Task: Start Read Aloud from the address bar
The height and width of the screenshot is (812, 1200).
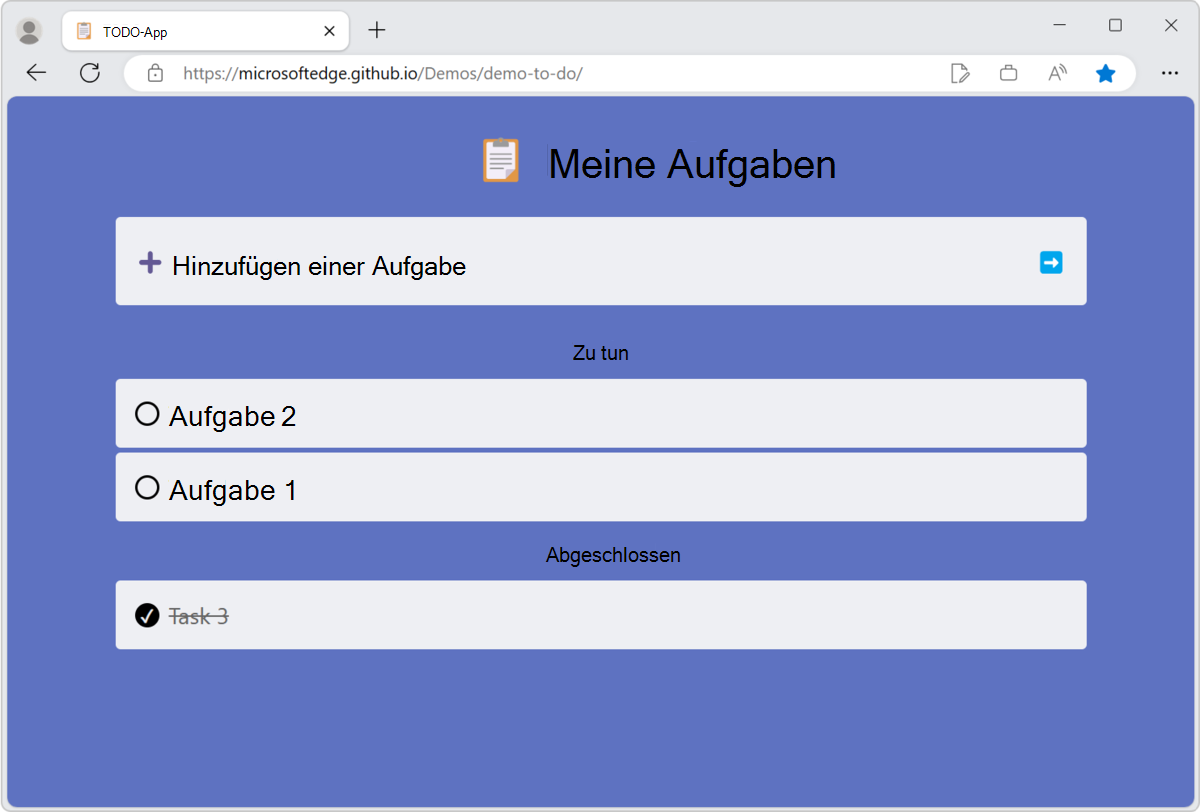Action: click(x=1057, y=72)
